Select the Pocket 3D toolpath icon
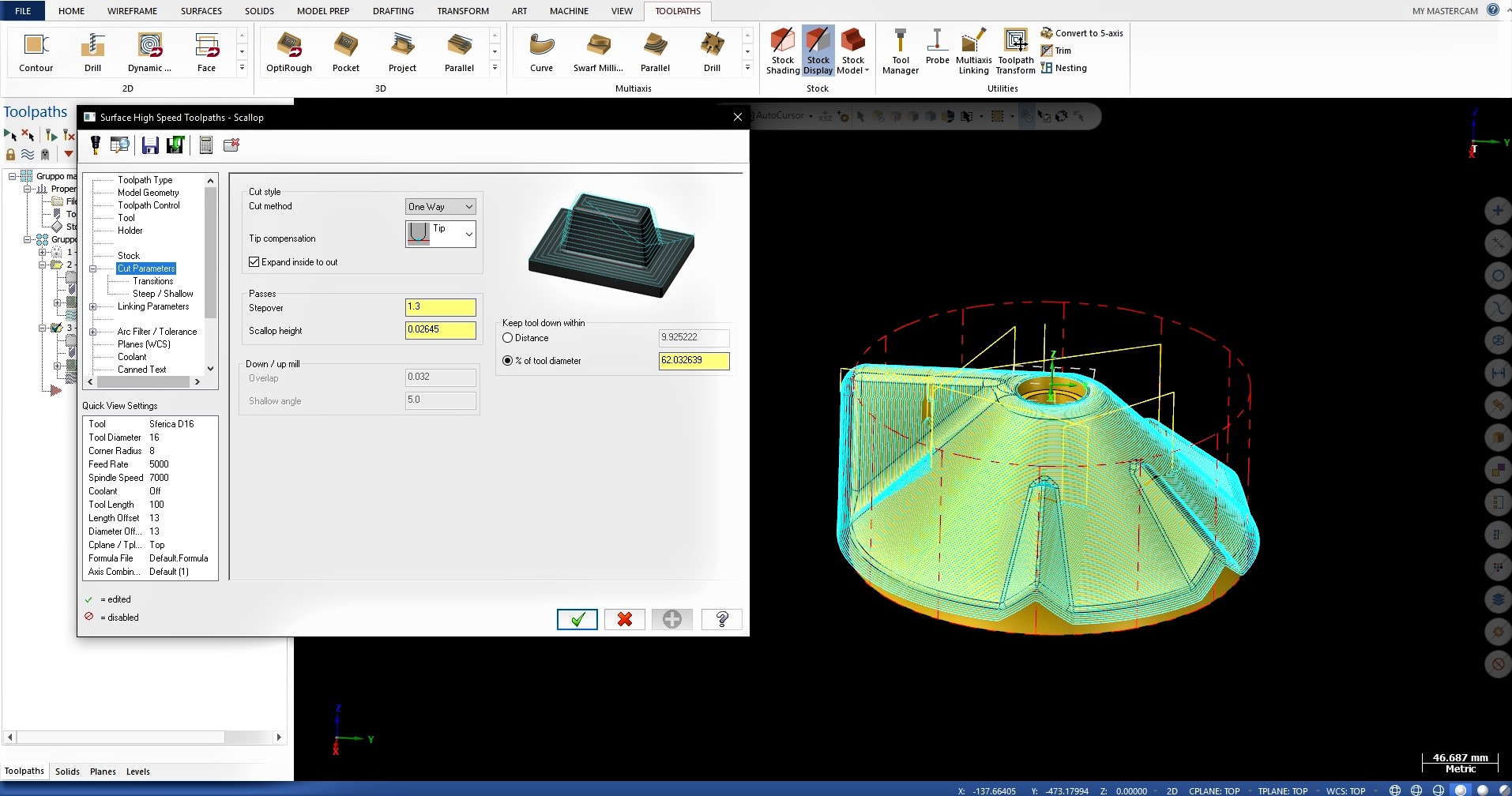Screen dimensions: 1512x796 click(346, 52)
